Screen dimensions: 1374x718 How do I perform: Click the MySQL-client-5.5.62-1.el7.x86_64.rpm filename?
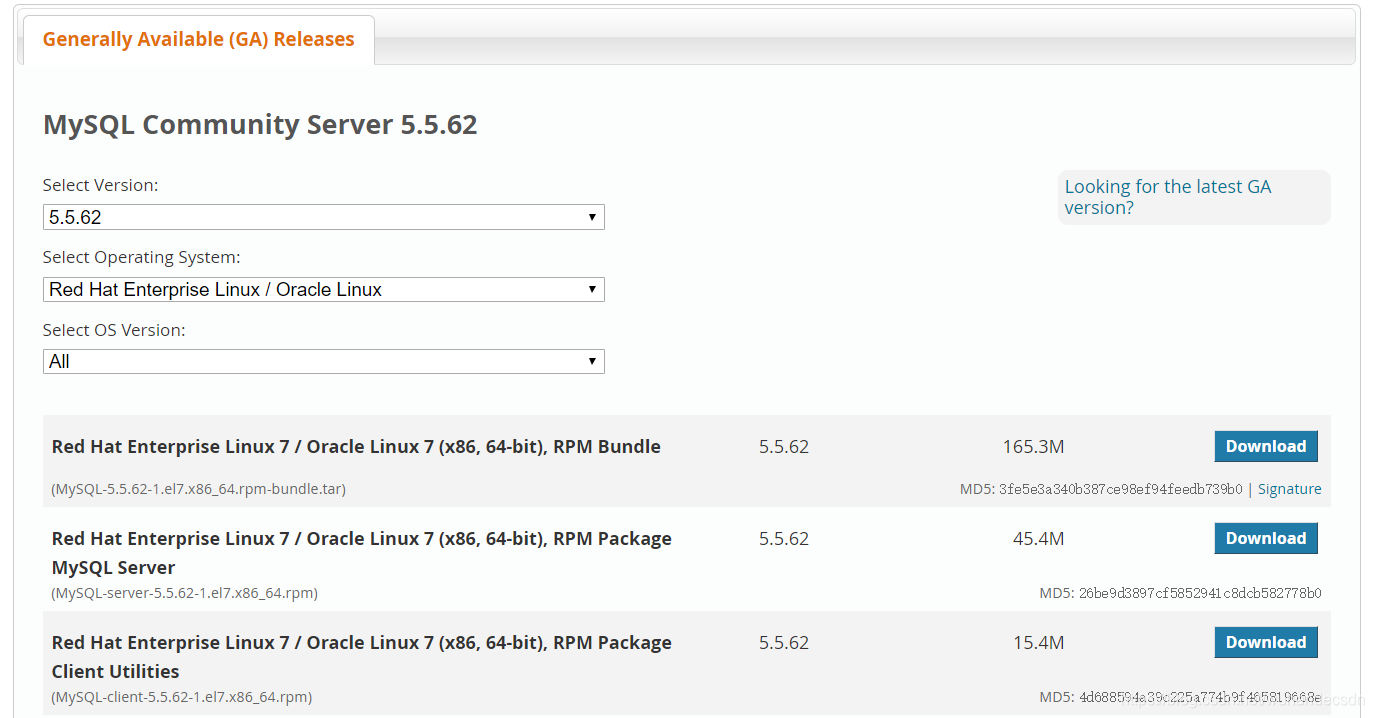(x=182, y=697)
